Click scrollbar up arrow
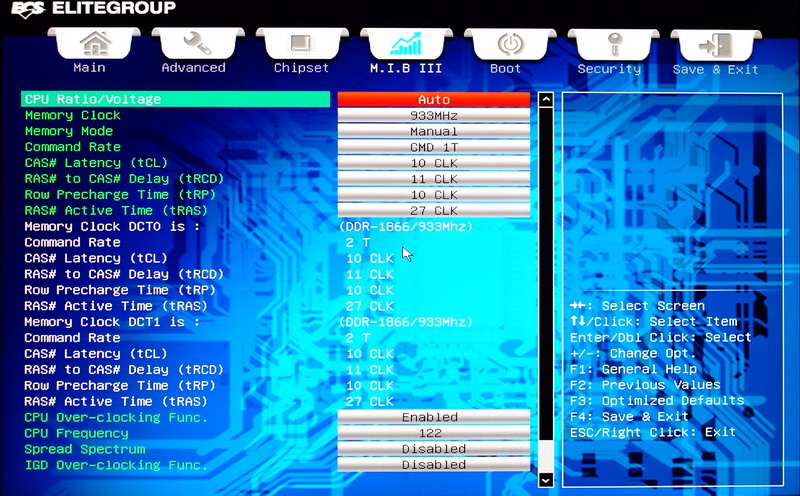The height and width of the screenshot is (496, 800). pyautogui.click(x=546, y=99)
